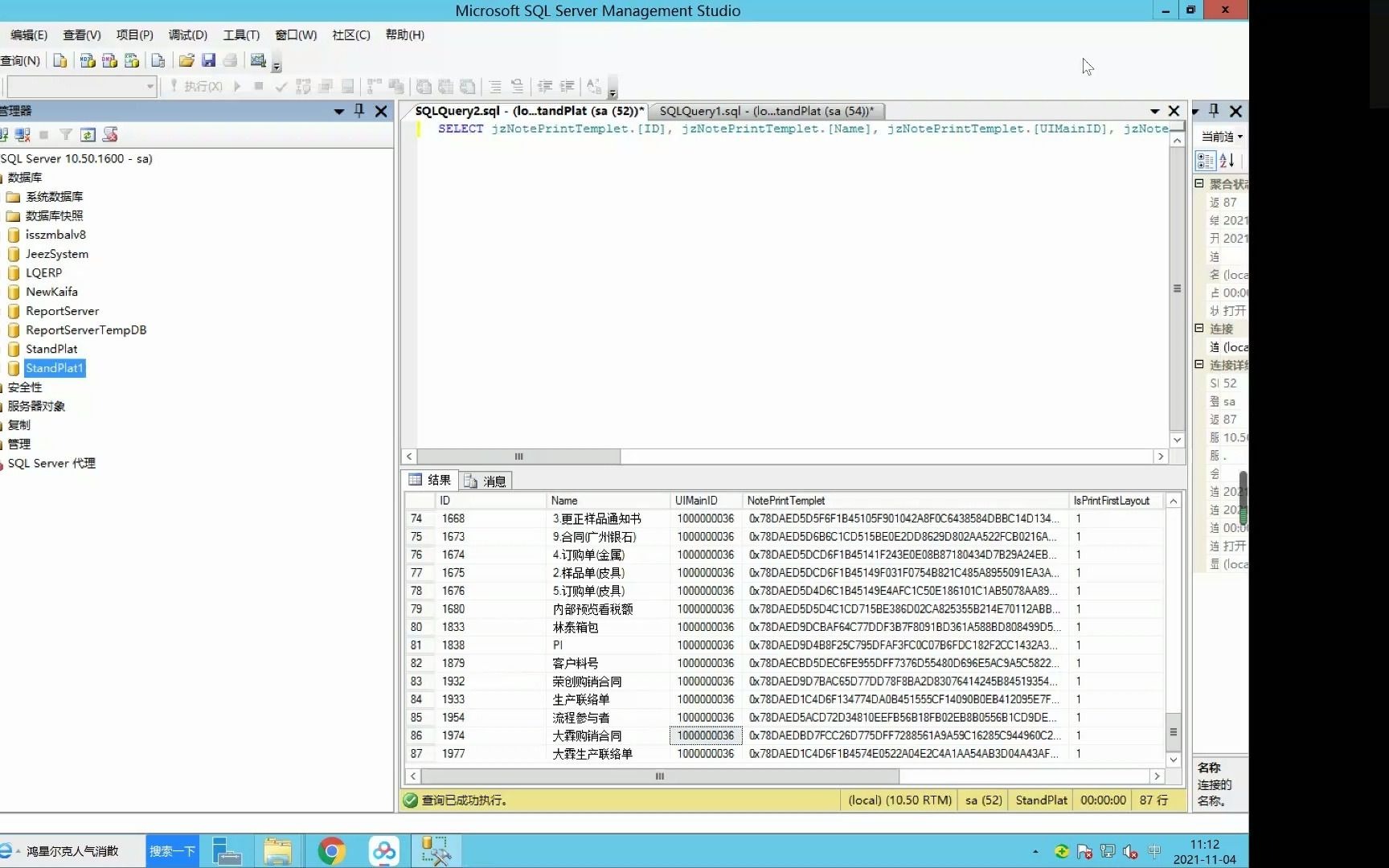The image size is (1389, 868).
Task: Open the 项目(P) menu
Action: pyautogui.click(x=134, y=35)
